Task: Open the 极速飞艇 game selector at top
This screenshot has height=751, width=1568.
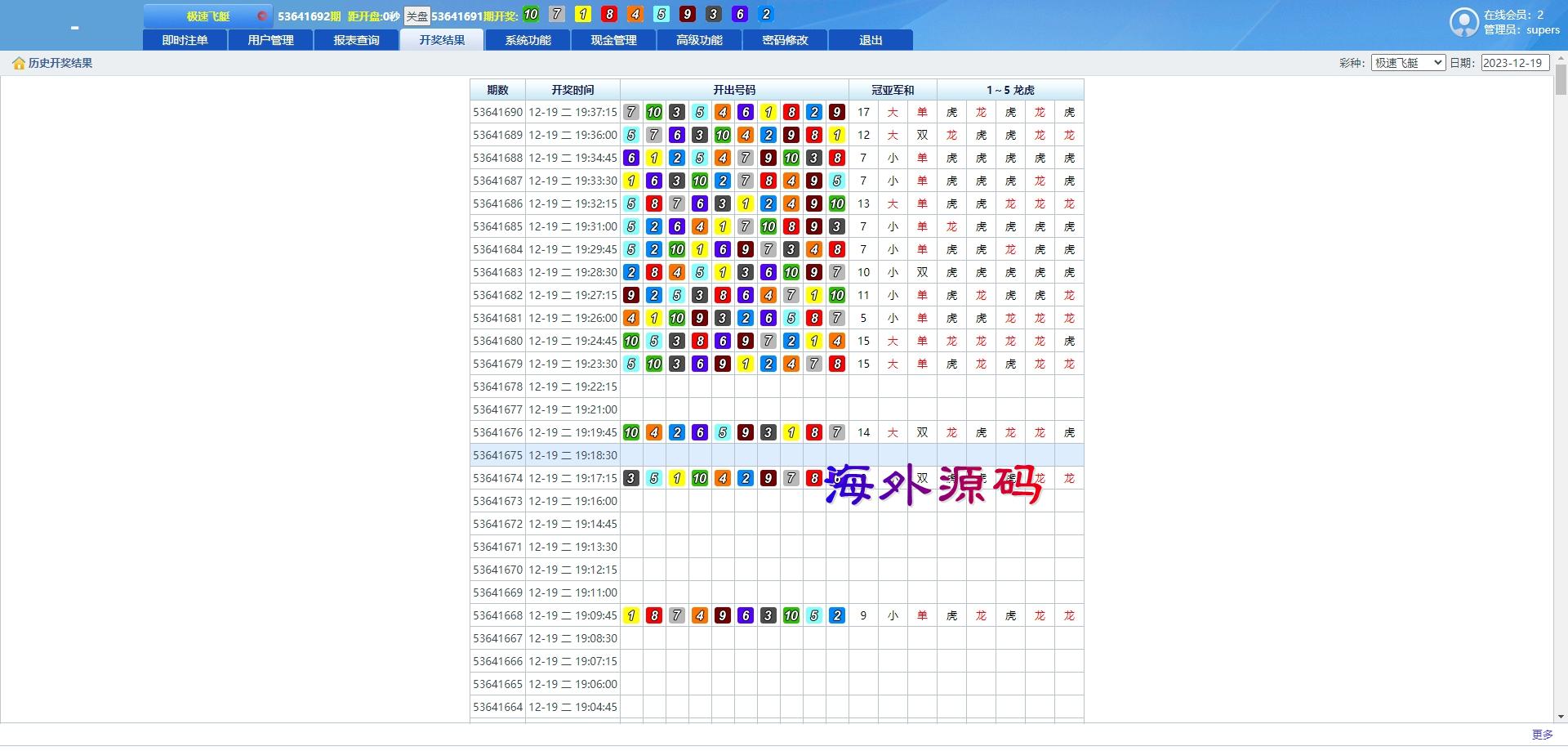Action: pyautogui.click(x=208, y=16)
